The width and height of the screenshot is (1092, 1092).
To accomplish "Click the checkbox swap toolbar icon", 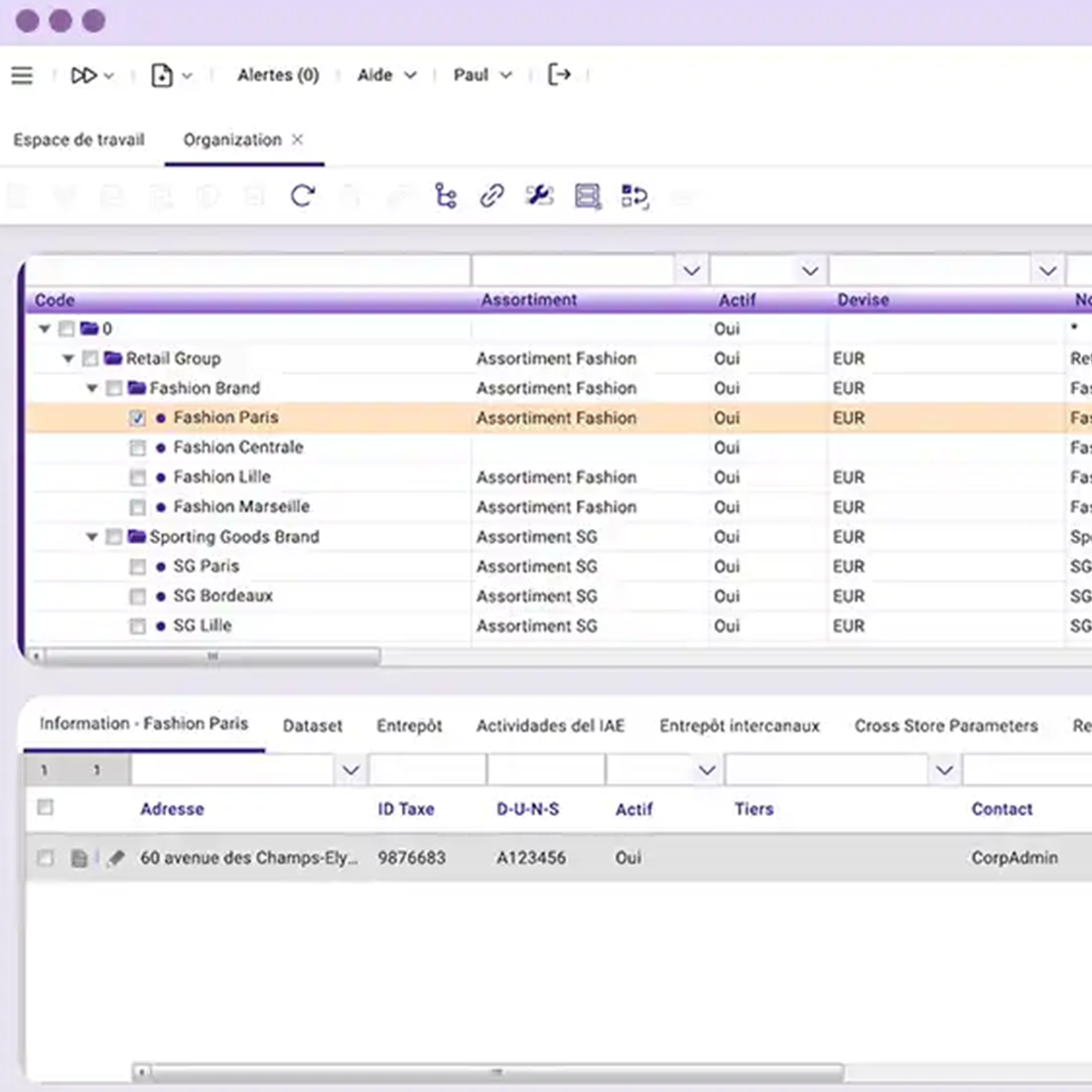I will tap(634, 197).
